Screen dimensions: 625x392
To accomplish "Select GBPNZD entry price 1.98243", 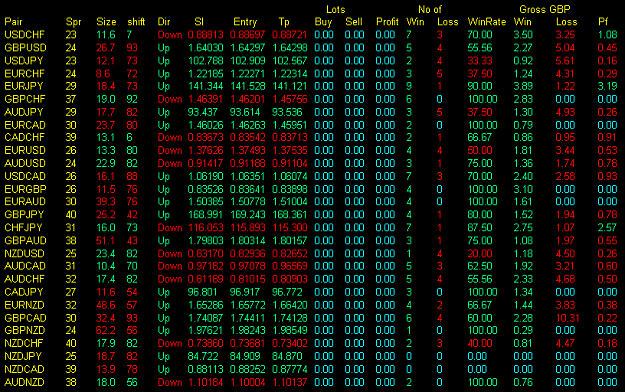I will (248, 331).
